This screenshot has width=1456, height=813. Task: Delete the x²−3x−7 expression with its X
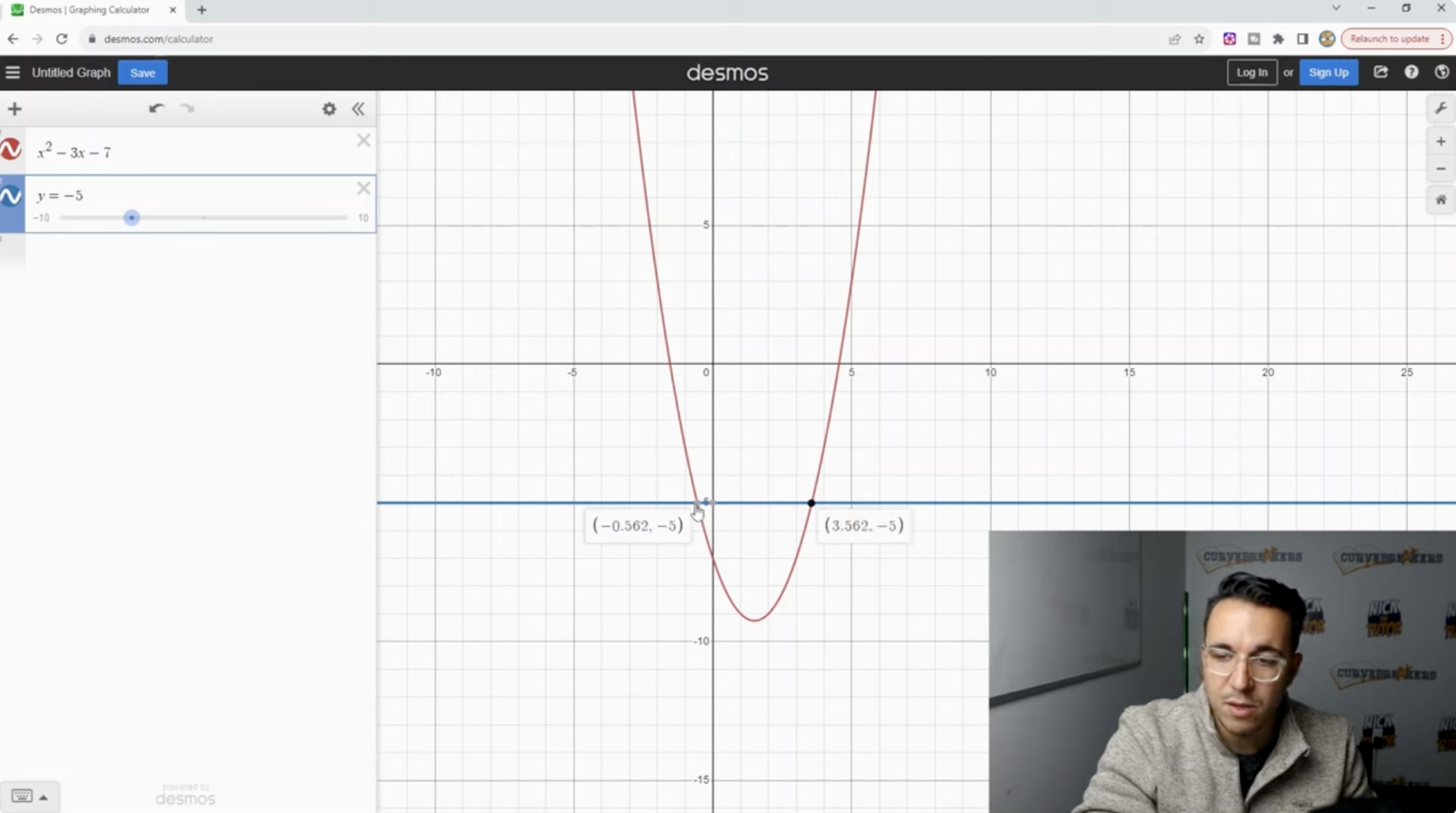pos(363,140)
